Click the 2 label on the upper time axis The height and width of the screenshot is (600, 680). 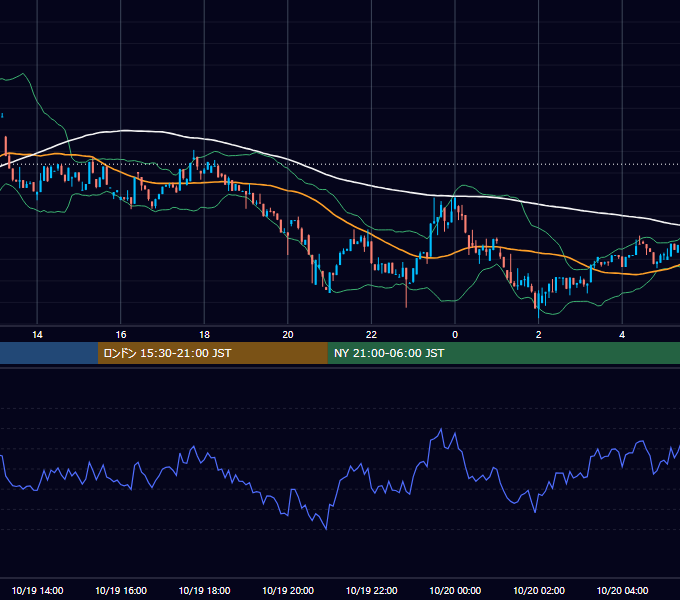point(539,335)
